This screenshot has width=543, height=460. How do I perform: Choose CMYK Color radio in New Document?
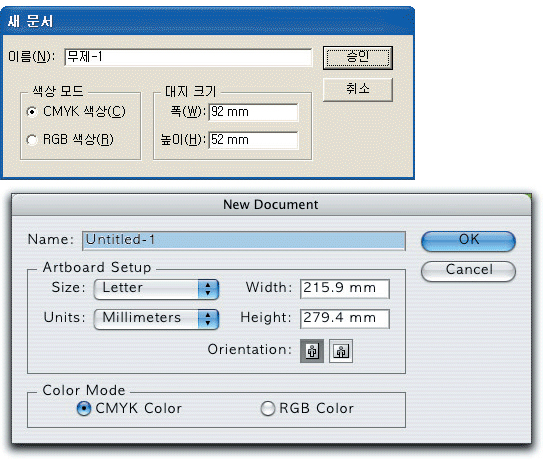84,408
